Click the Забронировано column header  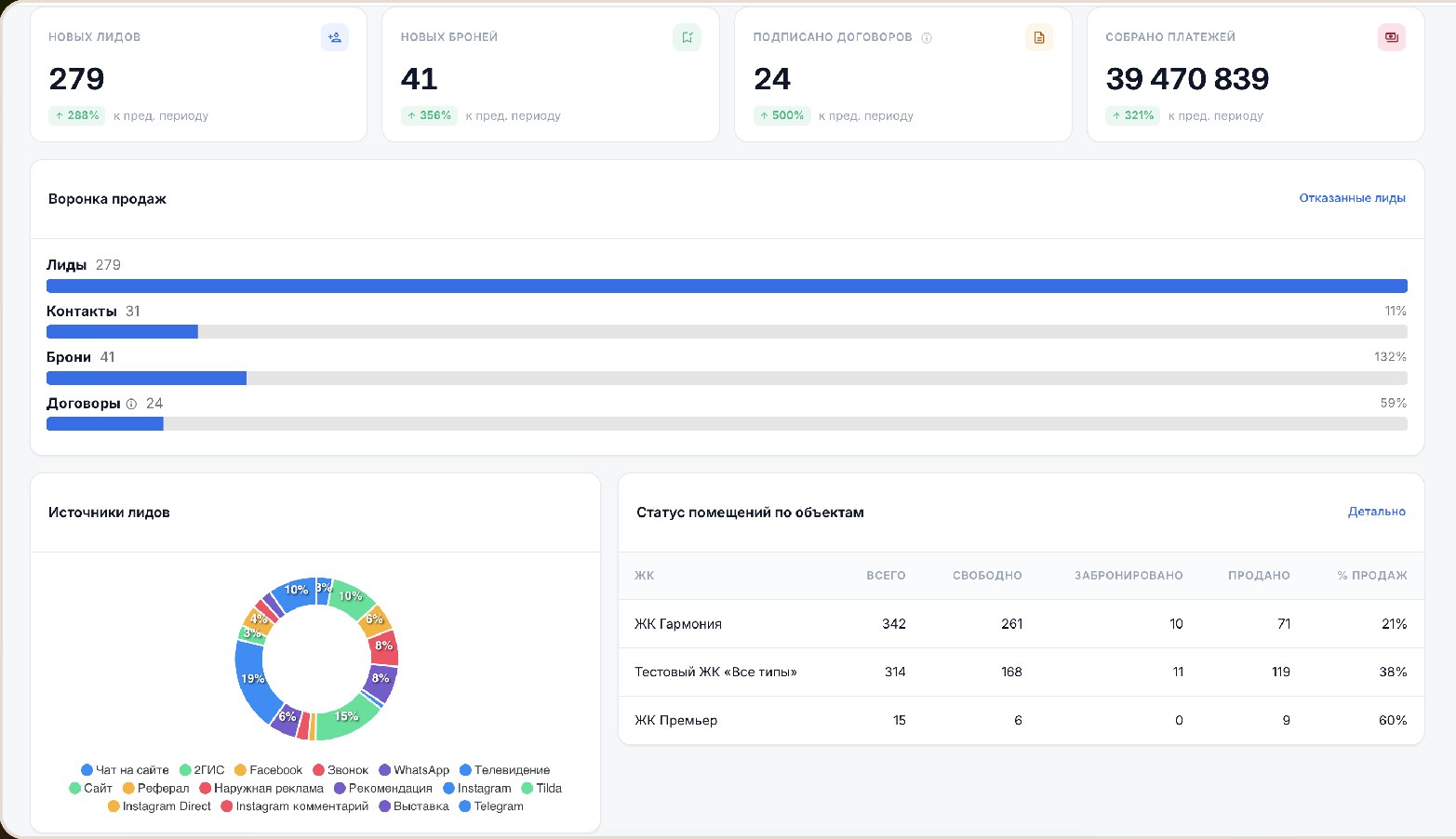1129,576
